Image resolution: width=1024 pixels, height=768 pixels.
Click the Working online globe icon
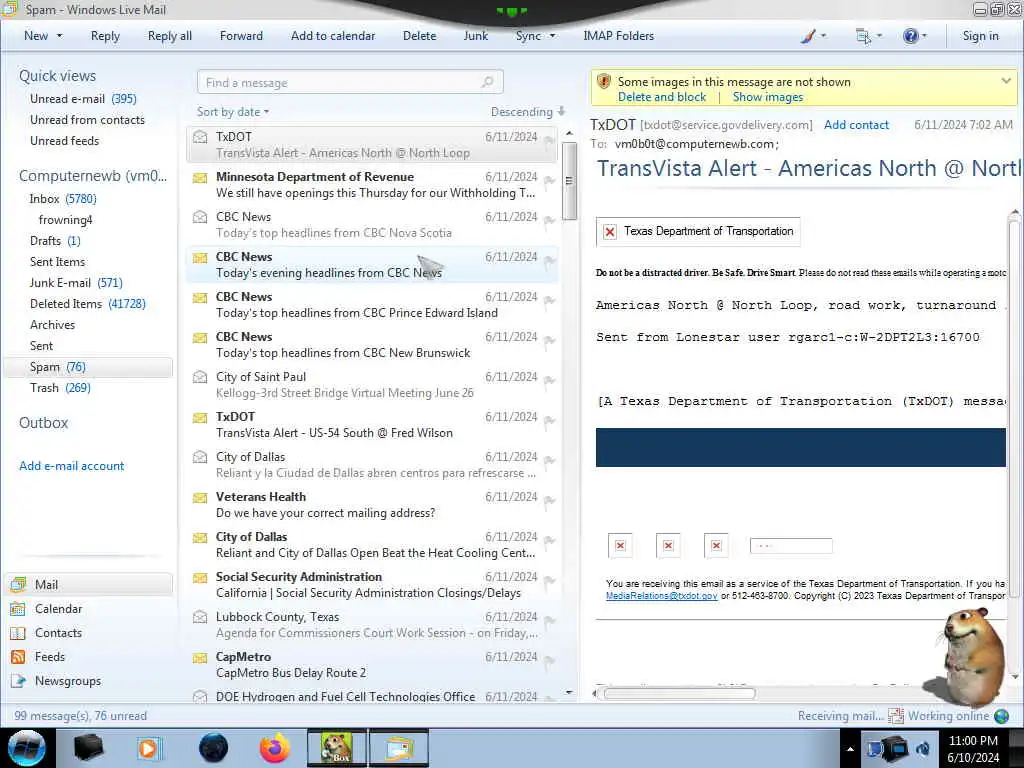1001,716
